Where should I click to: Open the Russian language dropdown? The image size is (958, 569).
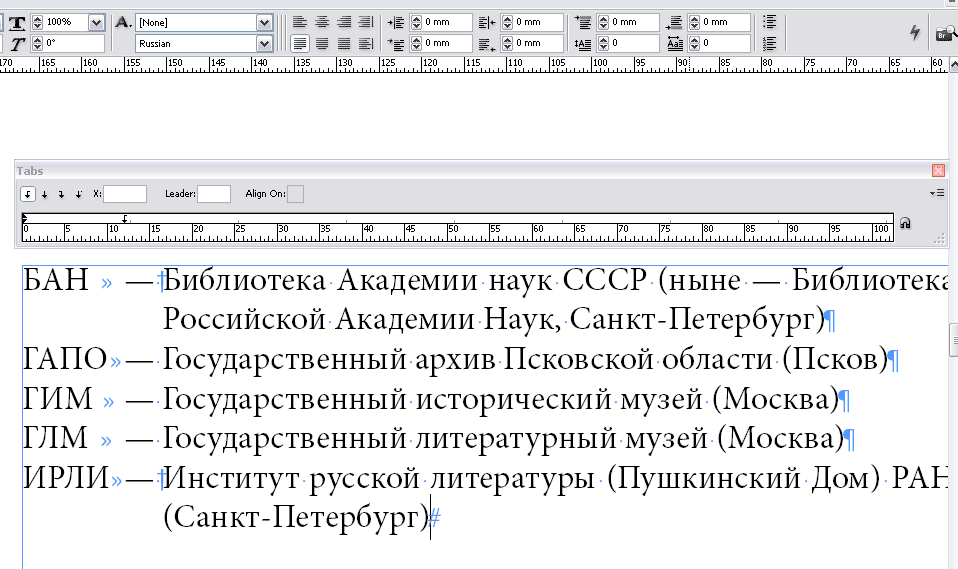[x=264, y=43]
